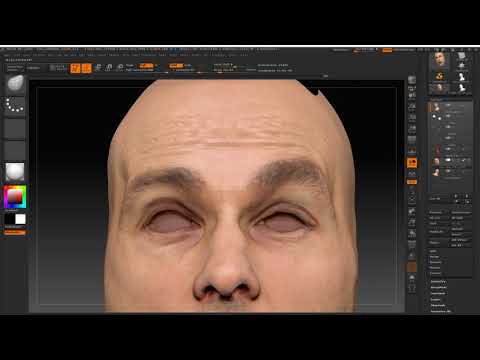Activate the Rotate transform icon in top shelf
Screen dimensions: 480x360
click(x=120, y=68)
